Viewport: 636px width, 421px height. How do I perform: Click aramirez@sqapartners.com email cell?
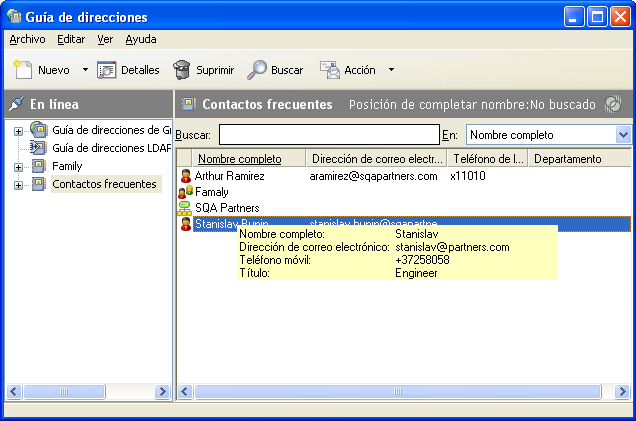[373, 176]
